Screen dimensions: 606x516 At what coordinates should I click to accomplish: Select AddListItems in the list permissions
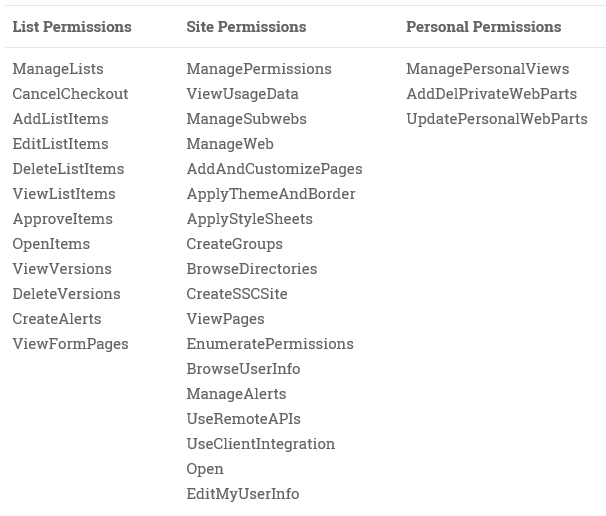pos(61,119)
